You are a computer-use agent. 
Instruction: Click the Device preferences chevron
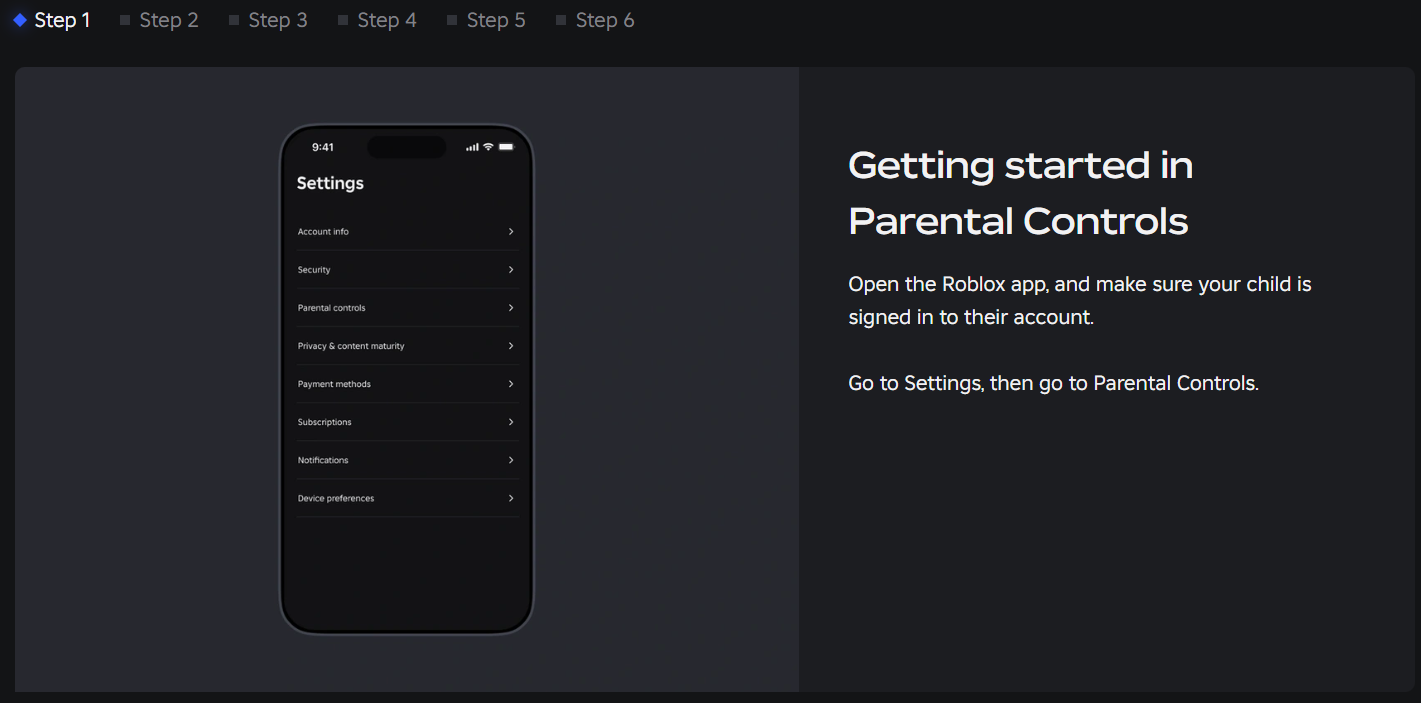pos(511,498)
